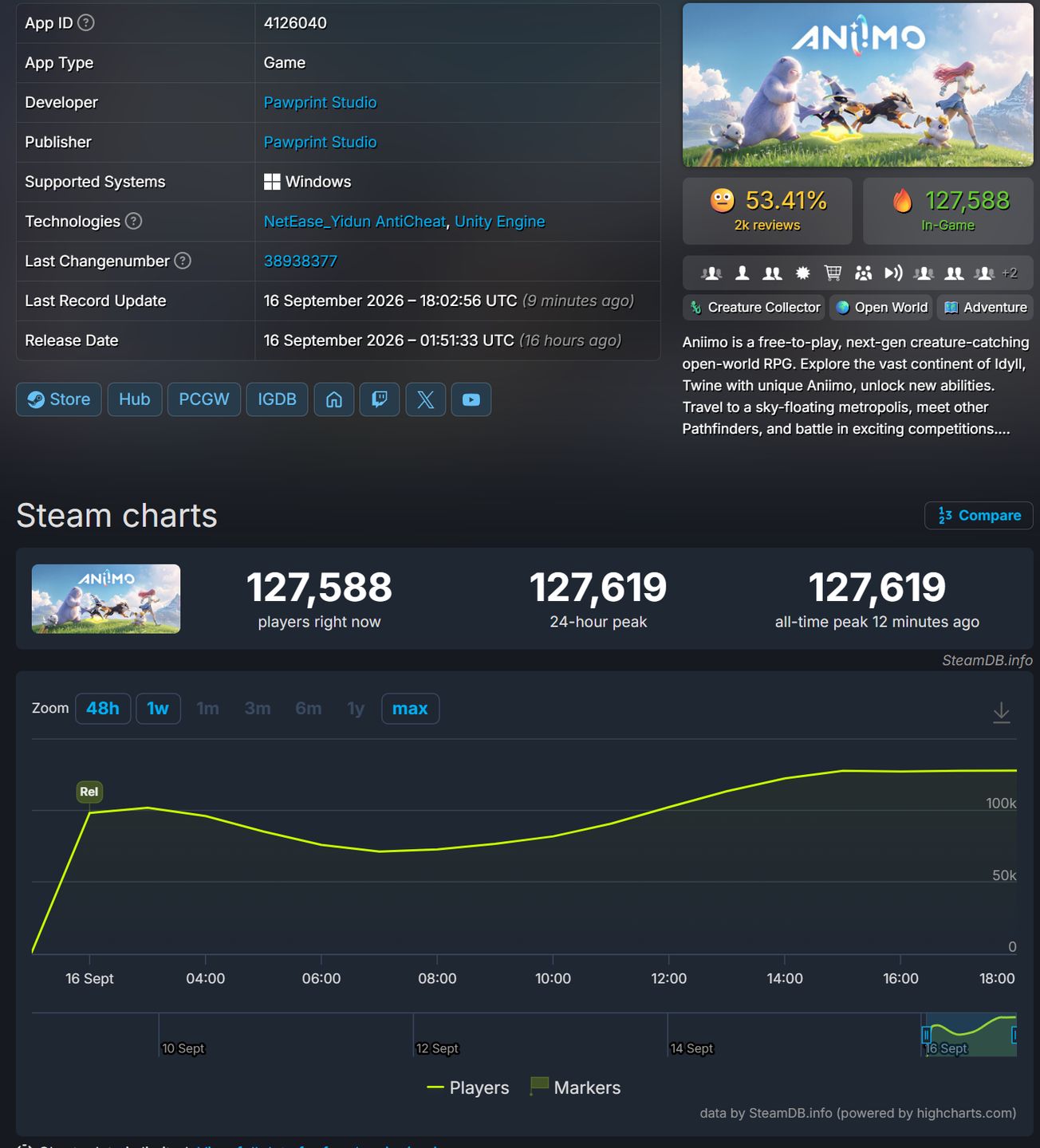Open the Pawprint Studio developer link

point(320,102)
